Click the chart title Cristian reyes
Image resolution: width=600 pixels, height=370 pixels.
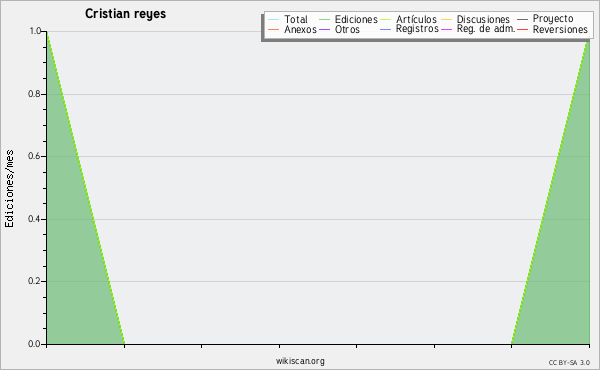pyautogui.click(x=126, y=14)
